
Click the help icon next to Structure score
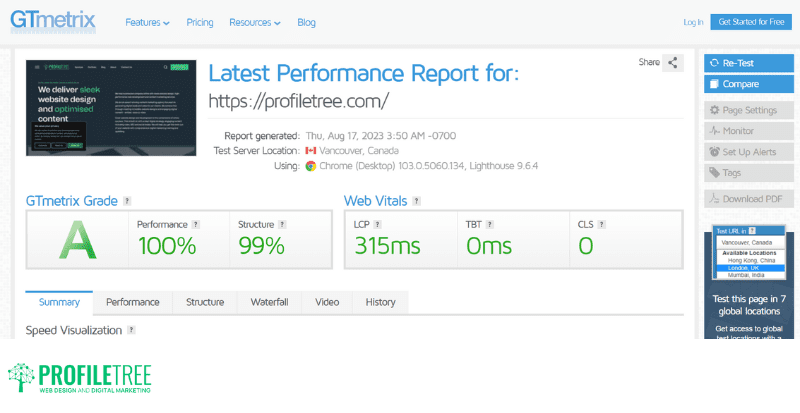click(x=282, y=225)
